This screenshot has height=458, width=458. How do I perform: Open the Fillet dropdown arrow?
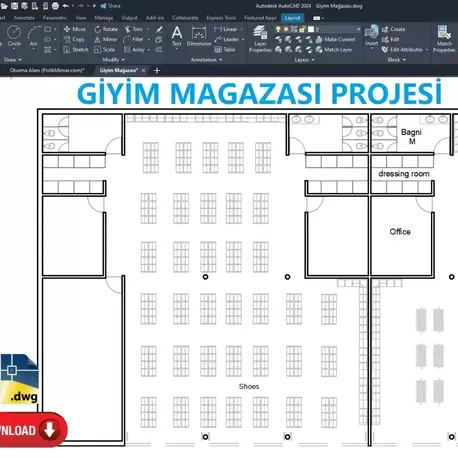(x=149, y=39)
